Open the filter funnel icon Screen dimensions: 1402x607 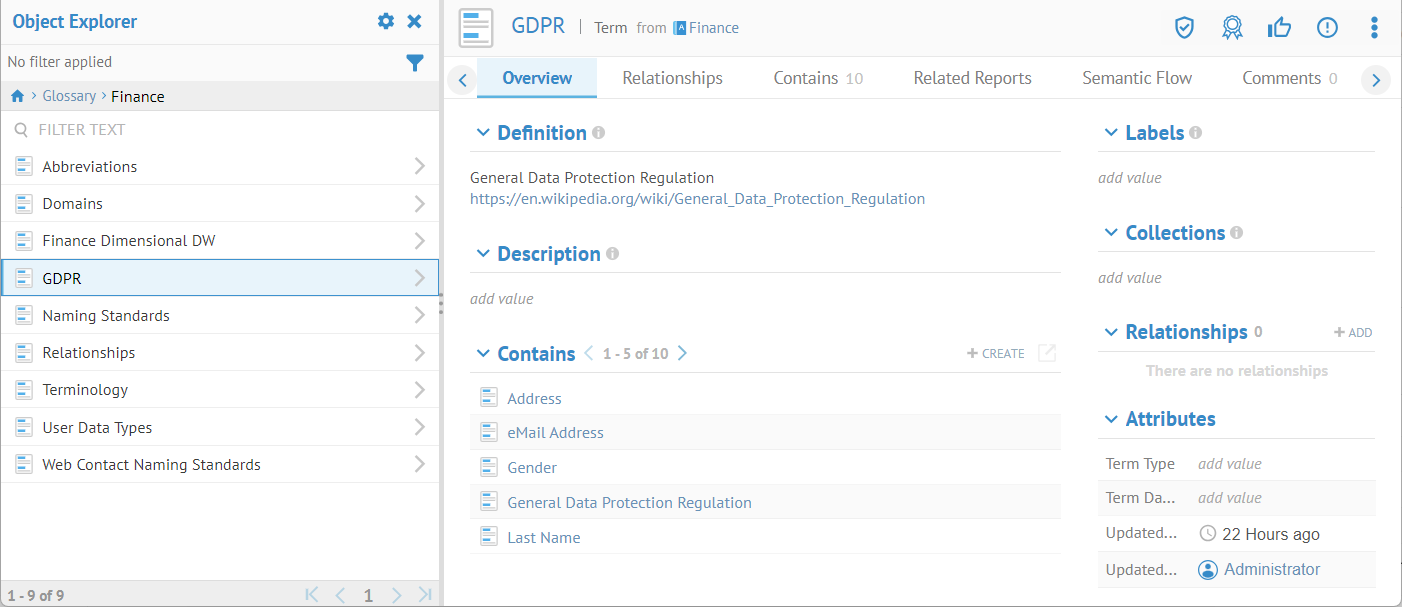click(x=415, y=63)
